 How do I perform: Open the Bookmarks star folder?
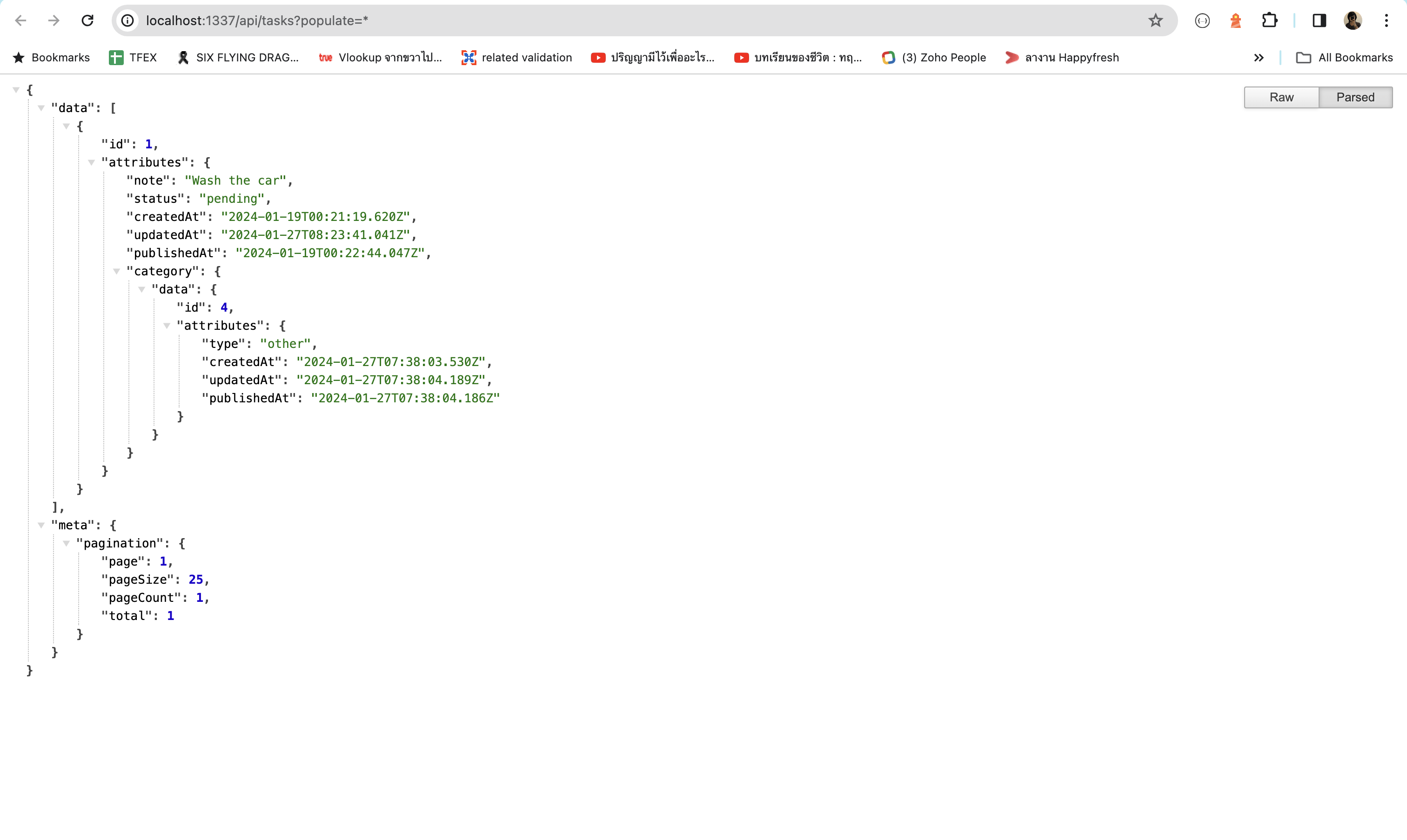pyautogui.click(x=52, y=58)
